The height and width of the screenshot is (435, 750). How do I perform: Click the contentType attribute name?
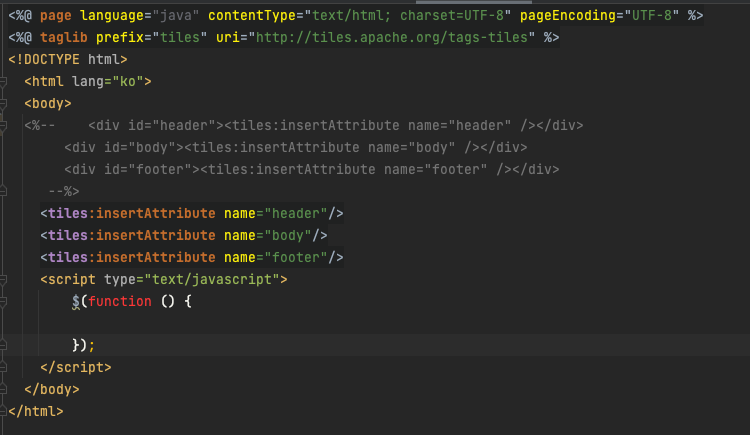click(252, 16)
